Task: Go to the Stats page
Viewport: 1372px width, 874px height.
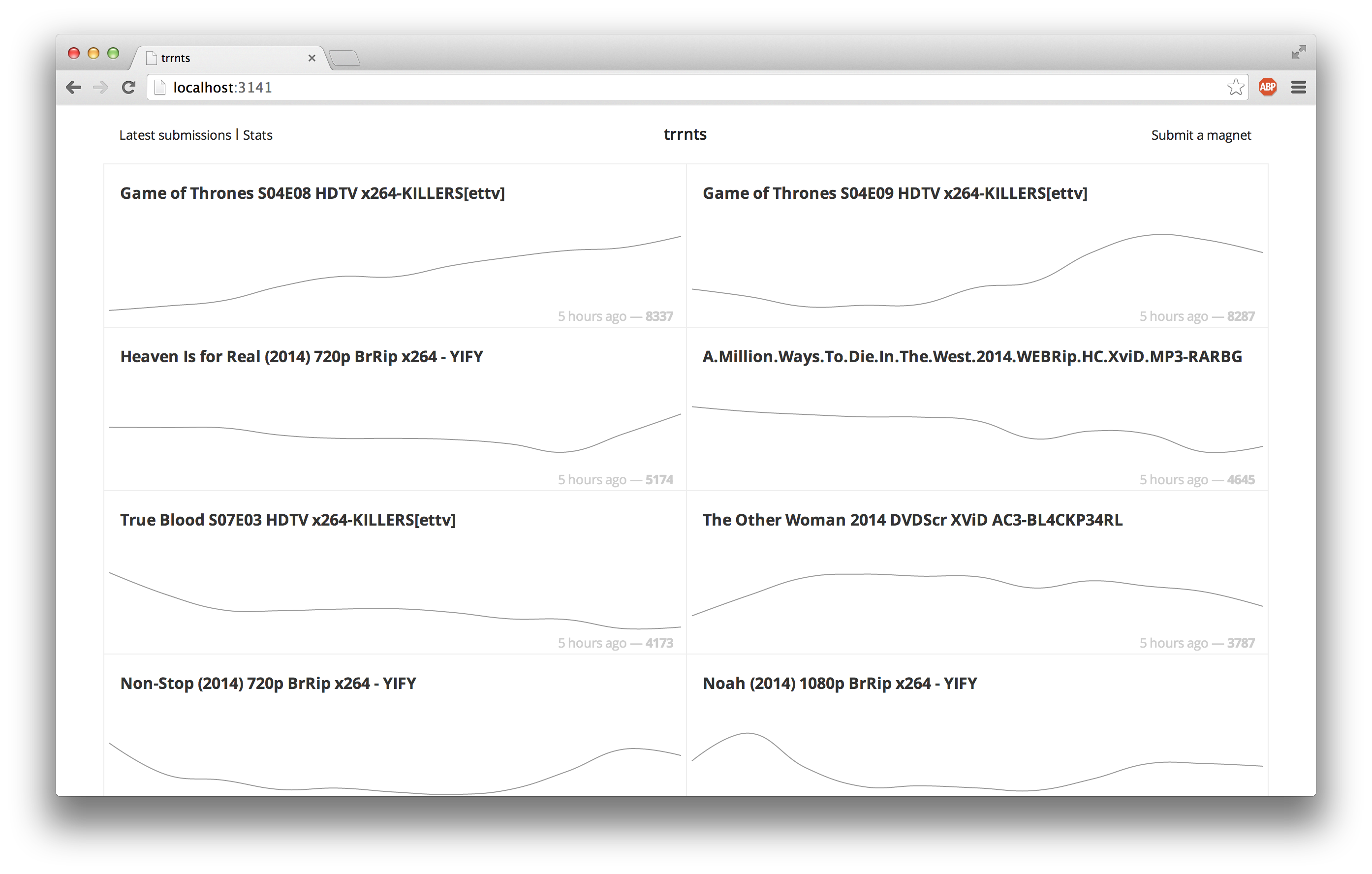Action: click(x=257, y=135)
